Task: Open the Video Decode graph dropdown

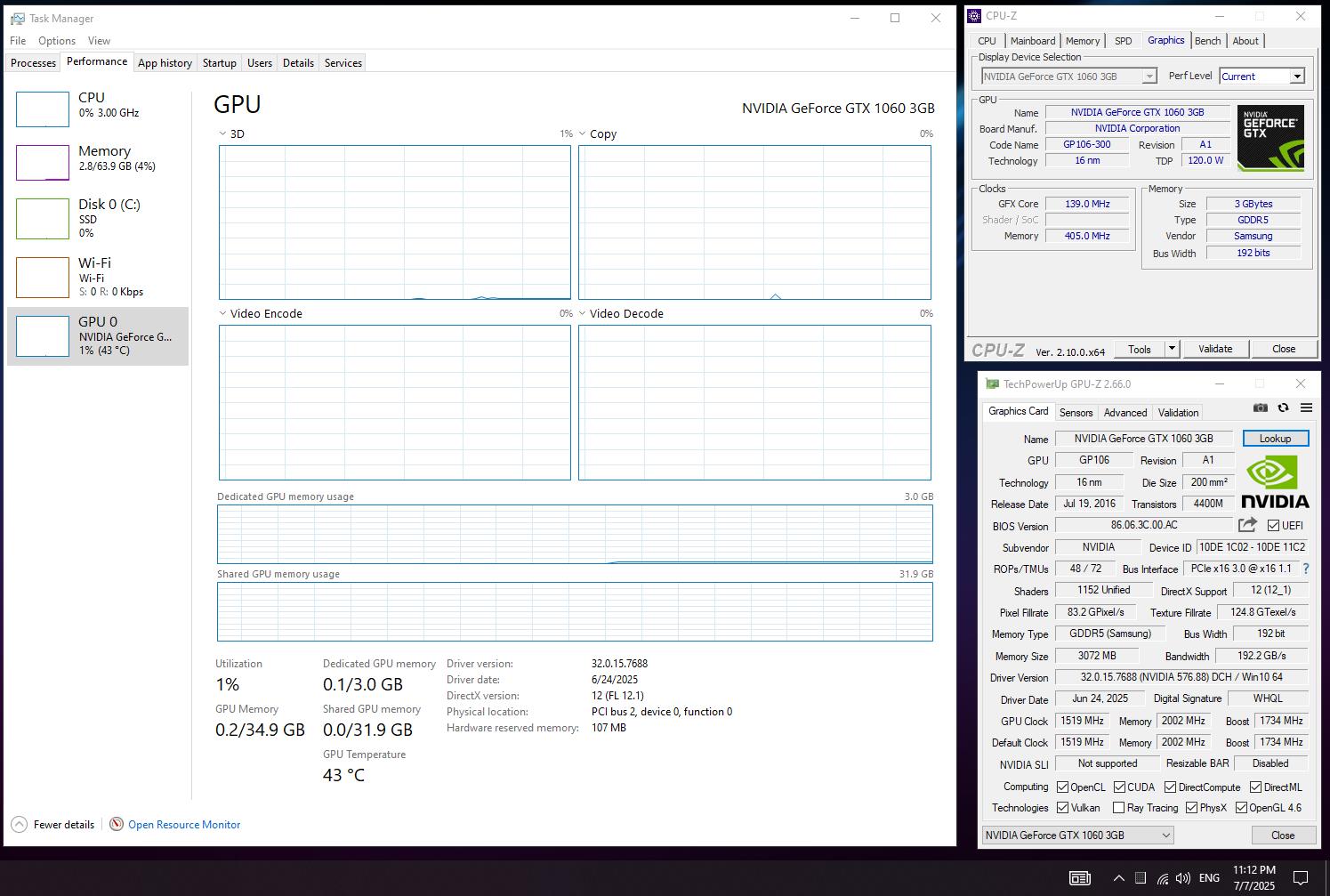Action: tap(582, 313)
